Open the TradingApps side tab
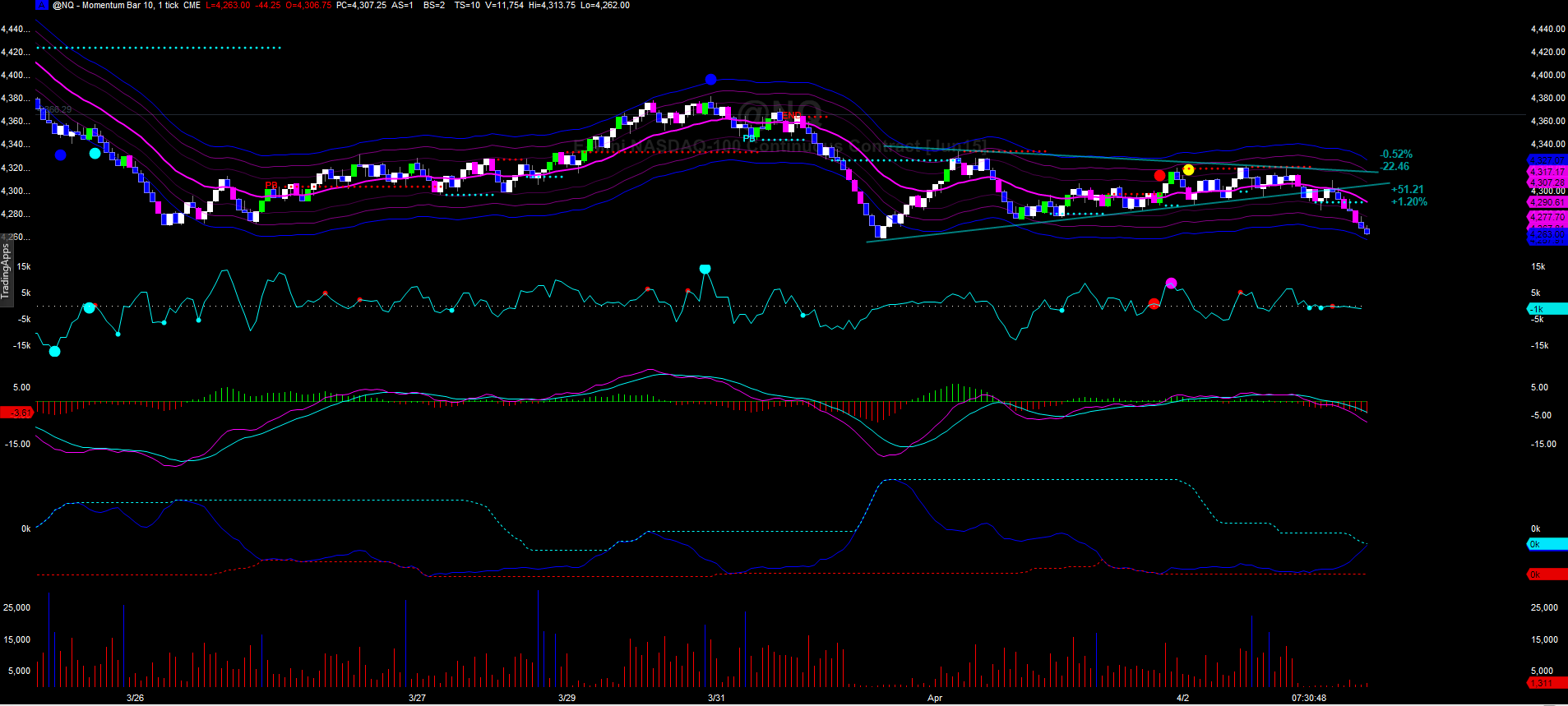 pos(5,272)
